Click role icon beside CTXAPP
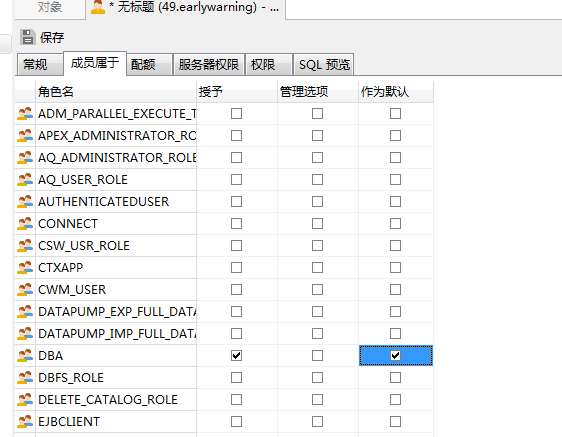Screen dimensions: 562x437 (25, 267)
